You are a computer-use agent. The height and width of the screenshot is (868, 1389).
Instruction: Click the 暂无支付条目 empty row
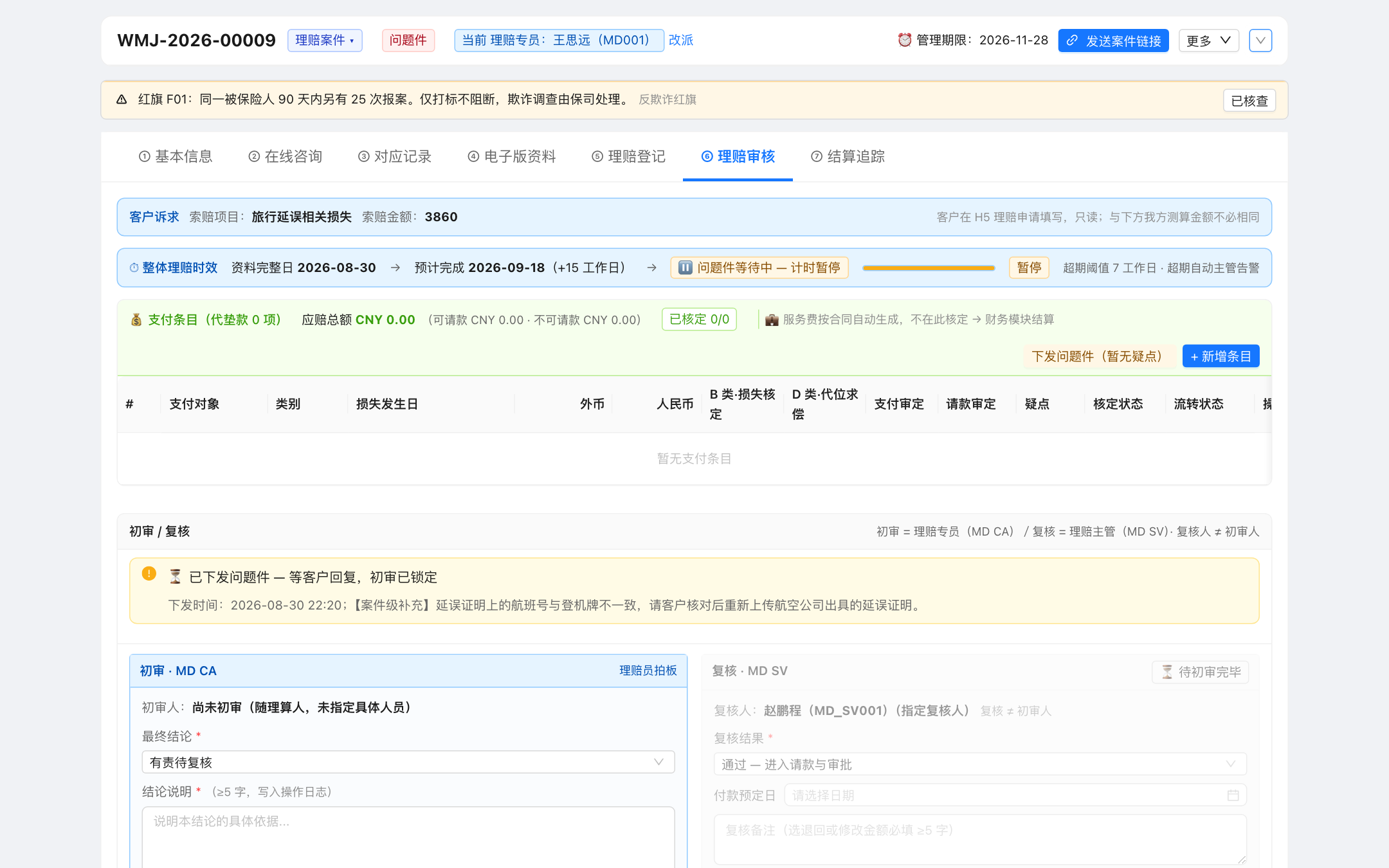pyautogui.click(x=694, y=458)
